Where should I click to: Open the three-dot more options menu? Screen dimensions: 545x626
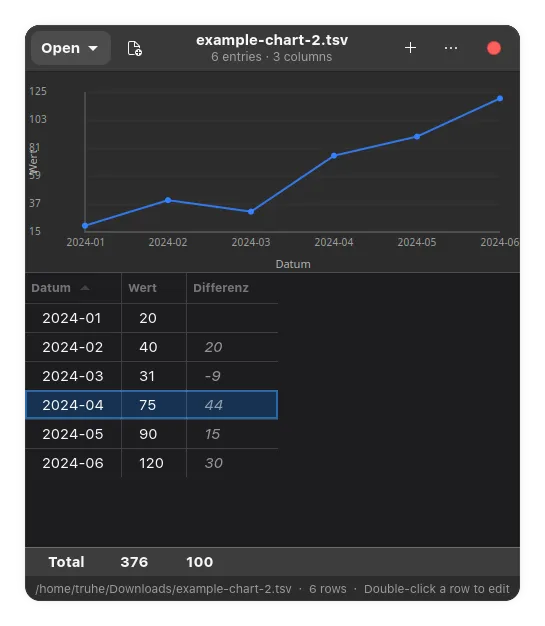[451, 48]
